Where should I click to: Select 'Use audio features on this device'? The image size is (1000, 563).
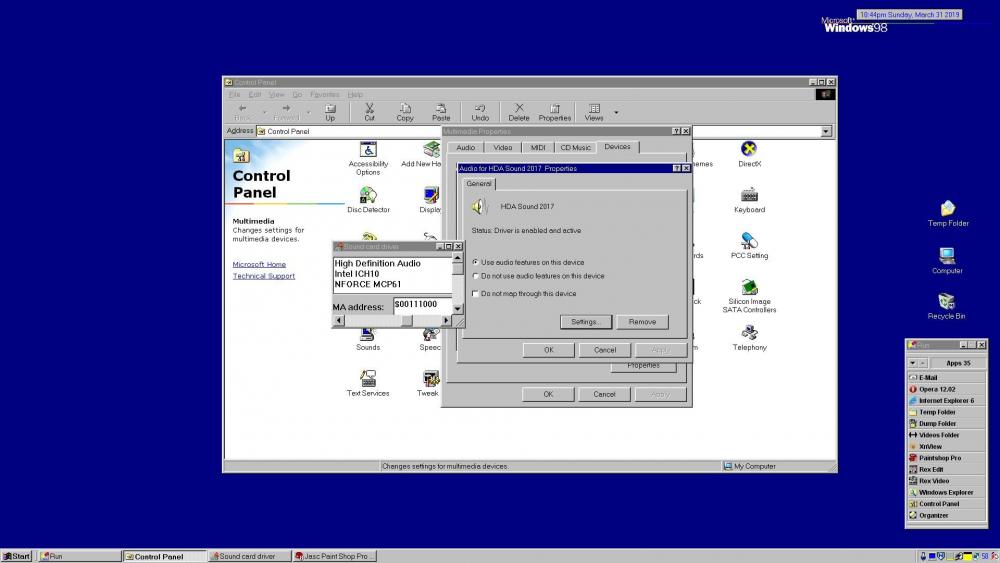pyautogui.click(x=476, y=262)
